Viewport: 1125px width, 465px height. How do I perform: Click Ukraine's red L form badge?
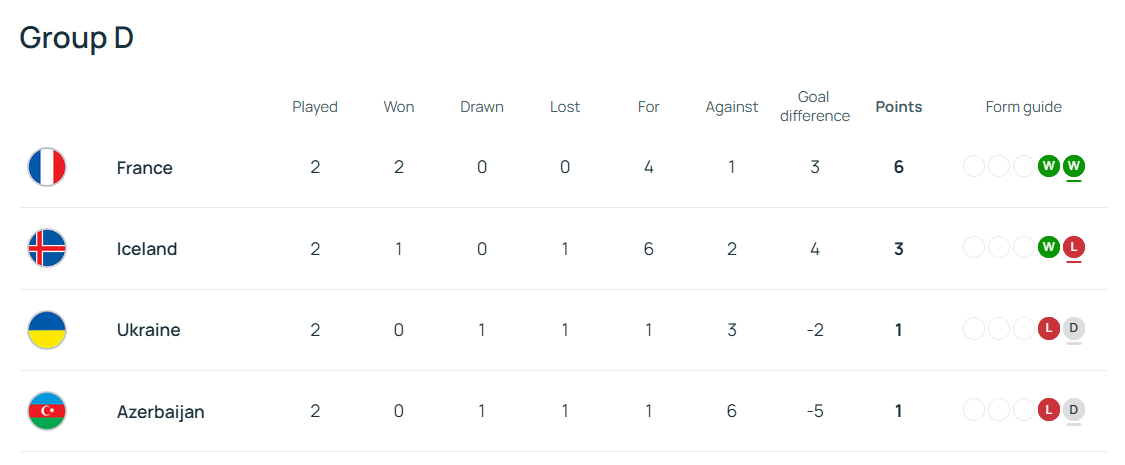pyautogui.click(x=1049, y=329)
